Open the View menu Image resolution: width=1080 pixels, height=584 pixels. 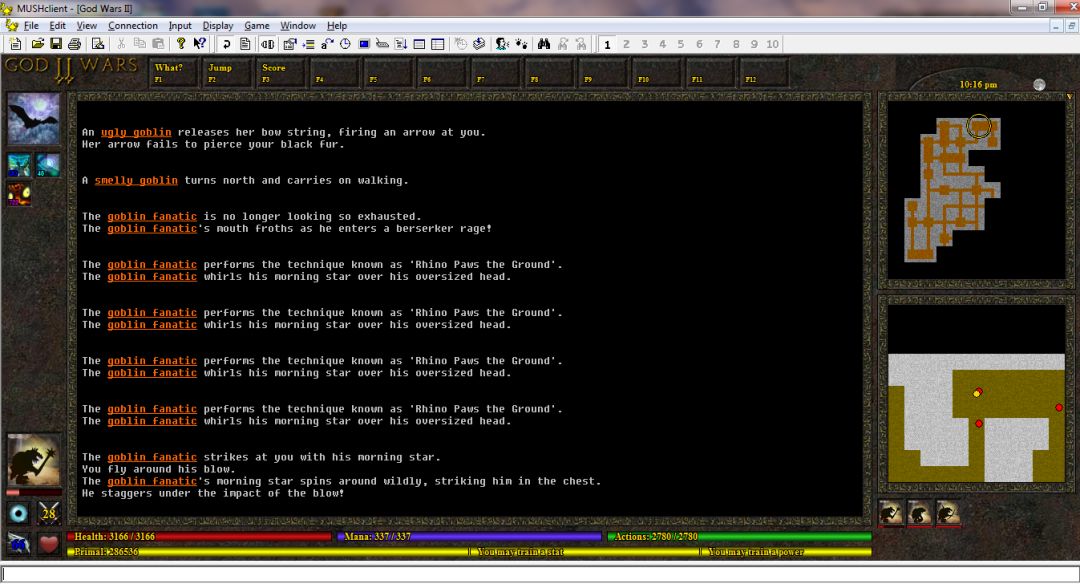[x=86, y=25]
